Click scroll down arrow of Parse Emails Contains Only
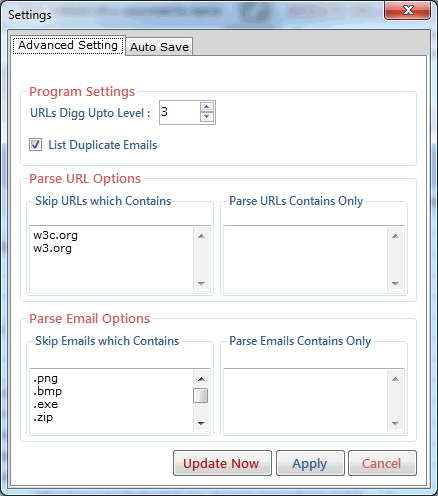438x496 pixels. pos(395,424)
